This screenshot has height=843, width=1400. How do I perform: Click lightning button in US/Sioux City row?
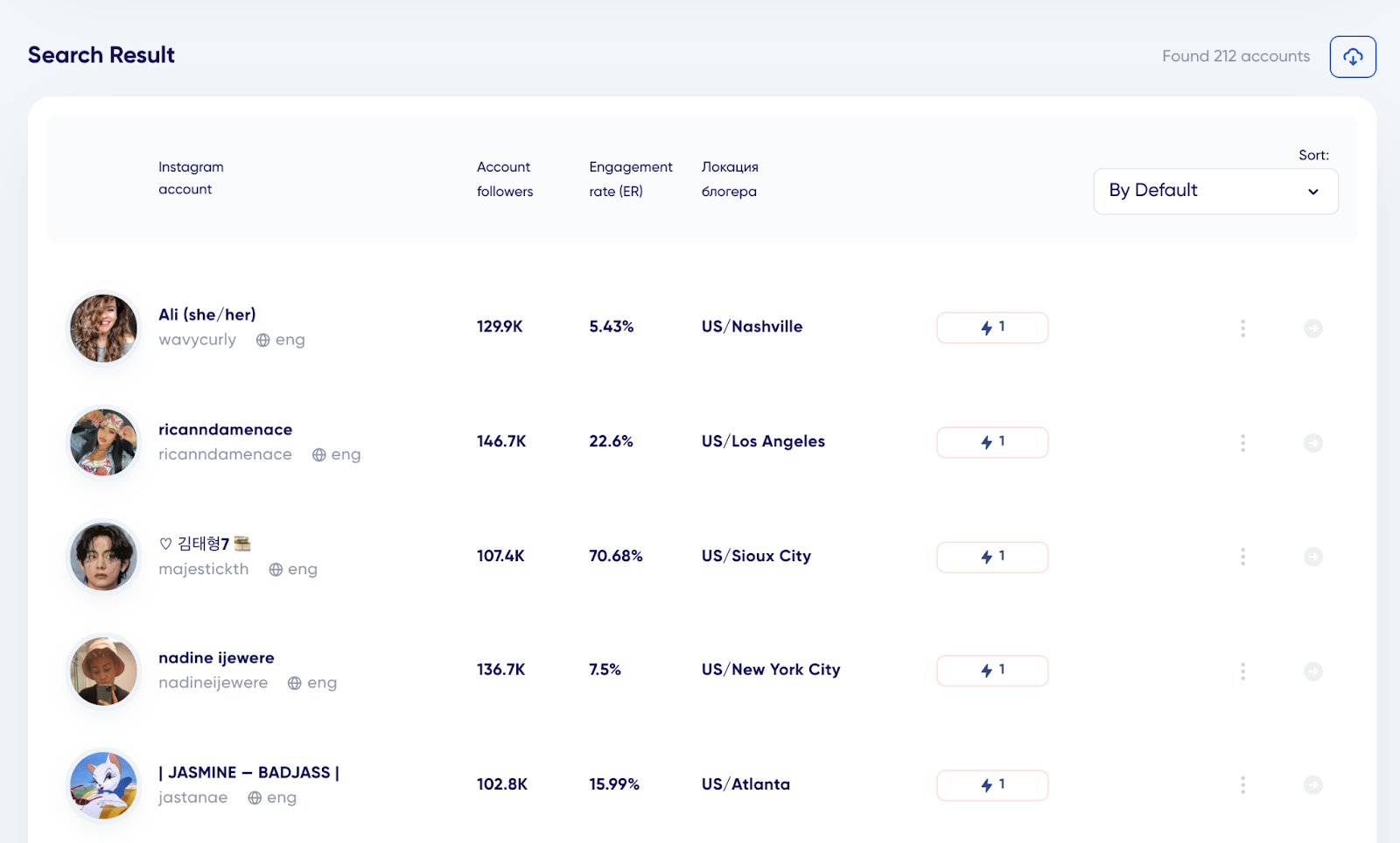pos(992,557)
